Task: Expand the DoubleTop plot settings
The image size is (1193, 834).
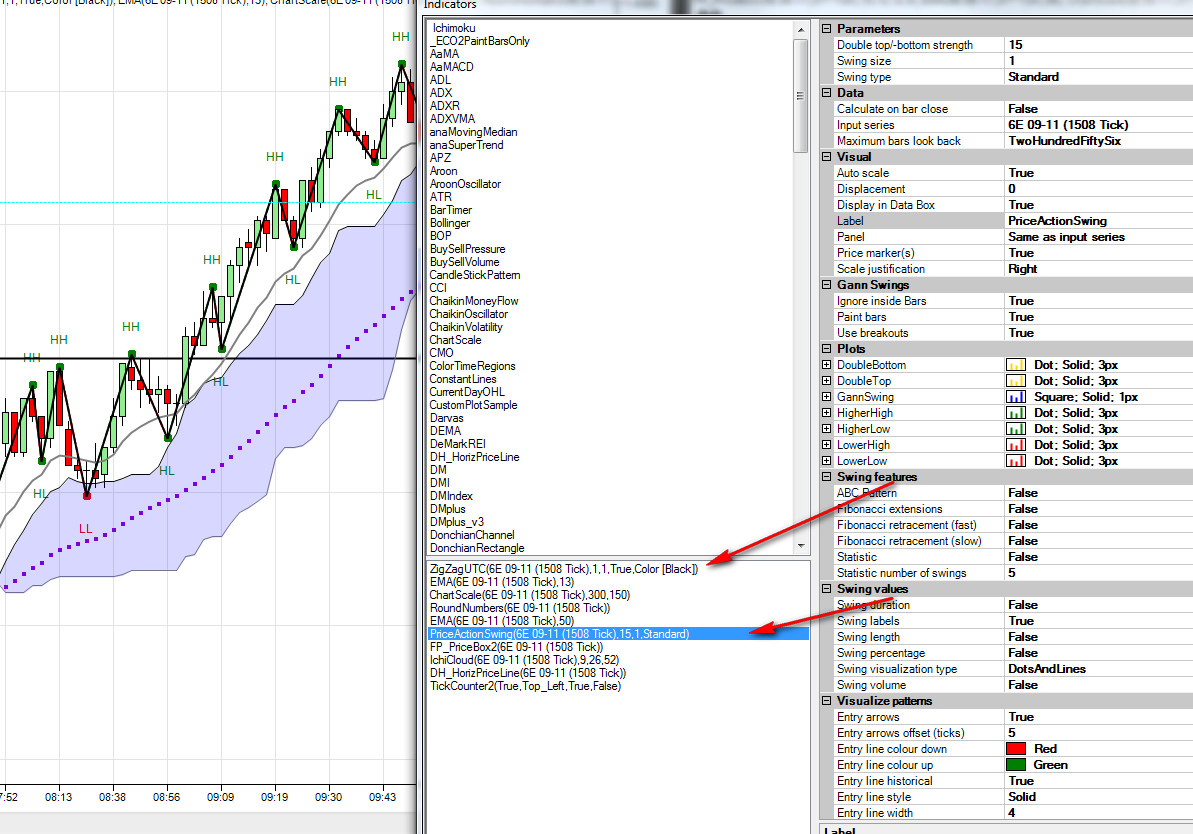Action: (826, 380)
